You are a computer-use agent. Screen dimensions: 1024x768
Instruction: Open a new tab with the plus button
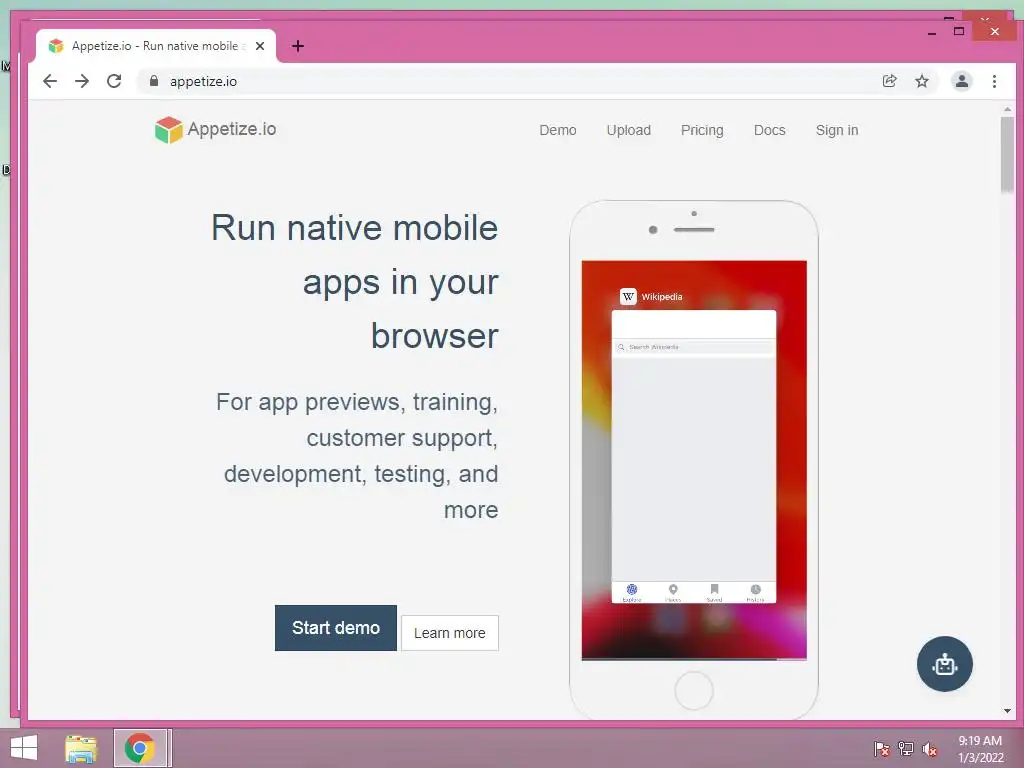[x=298, y=46]
